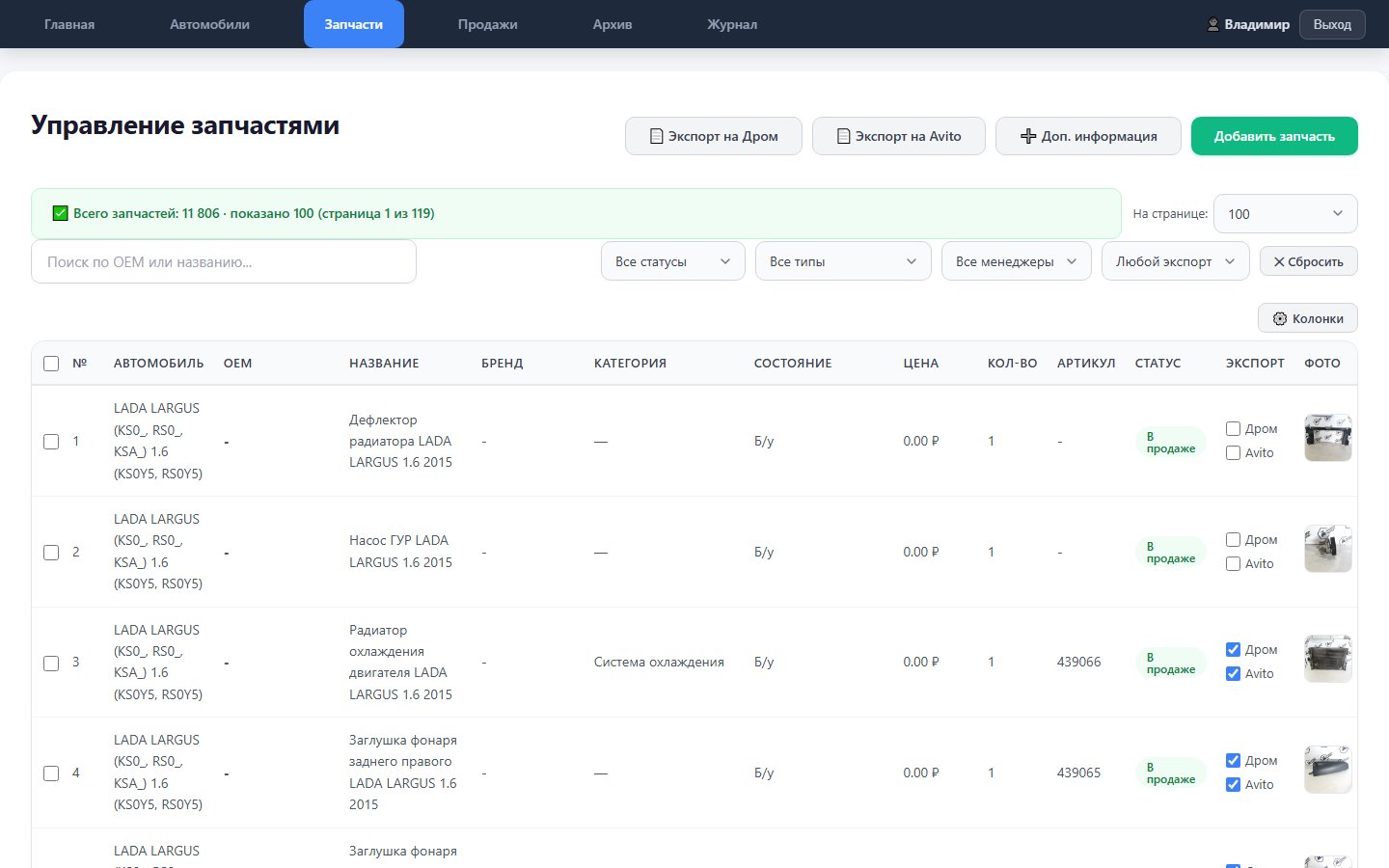Image resolution: width=1389 pixels, height=868 pixels.
Task: Reset filters with the Сбросить button
Action: tap(1308, 261)
